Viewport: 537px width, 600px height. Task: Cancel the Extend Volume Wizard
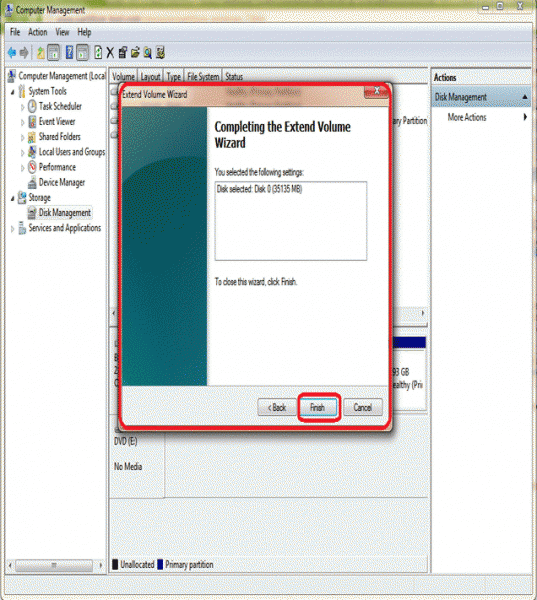362,408
